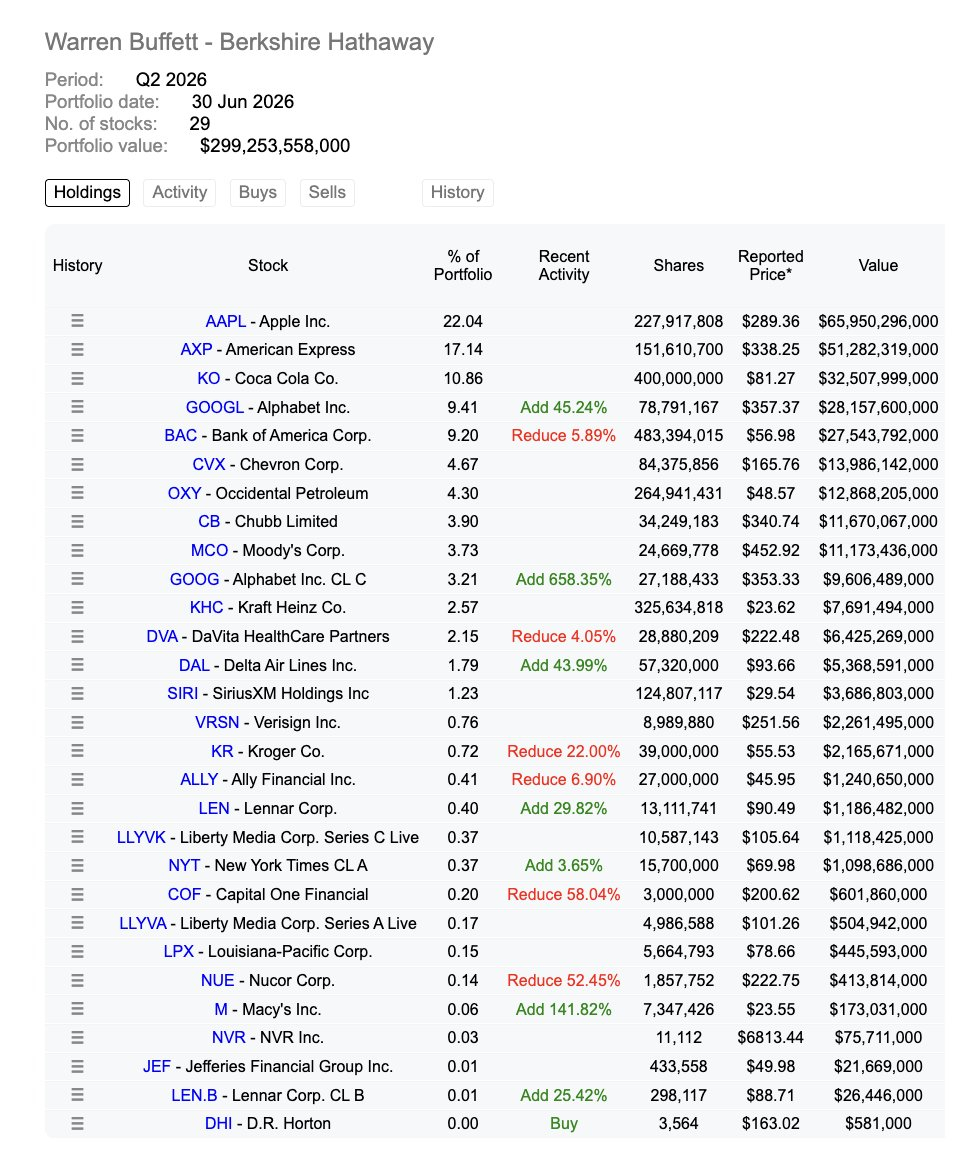Click the 'Reduce 22.00%' Kroger activity
This screenshot has width=960, height=1160.
pyautogui.click(x=564, y=751)
